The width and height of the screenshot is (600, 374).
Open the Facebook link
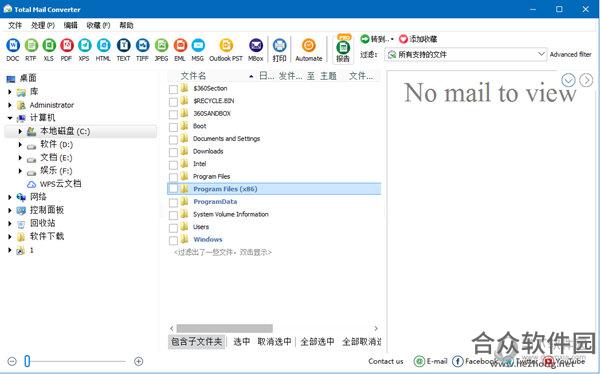click(474, 361)
